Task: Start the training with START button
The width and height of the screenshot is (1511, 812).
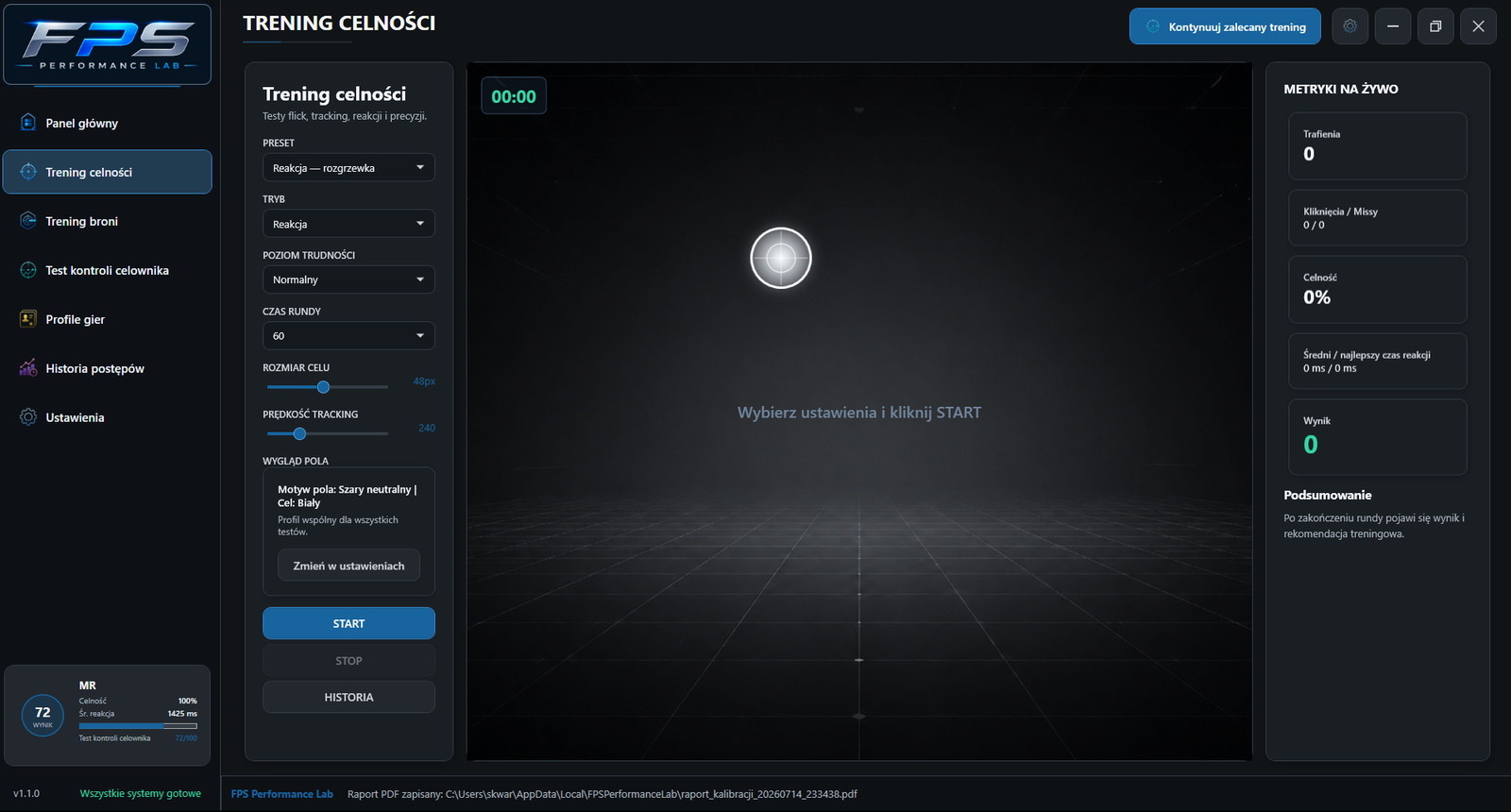Action: (x=348, y=623)
